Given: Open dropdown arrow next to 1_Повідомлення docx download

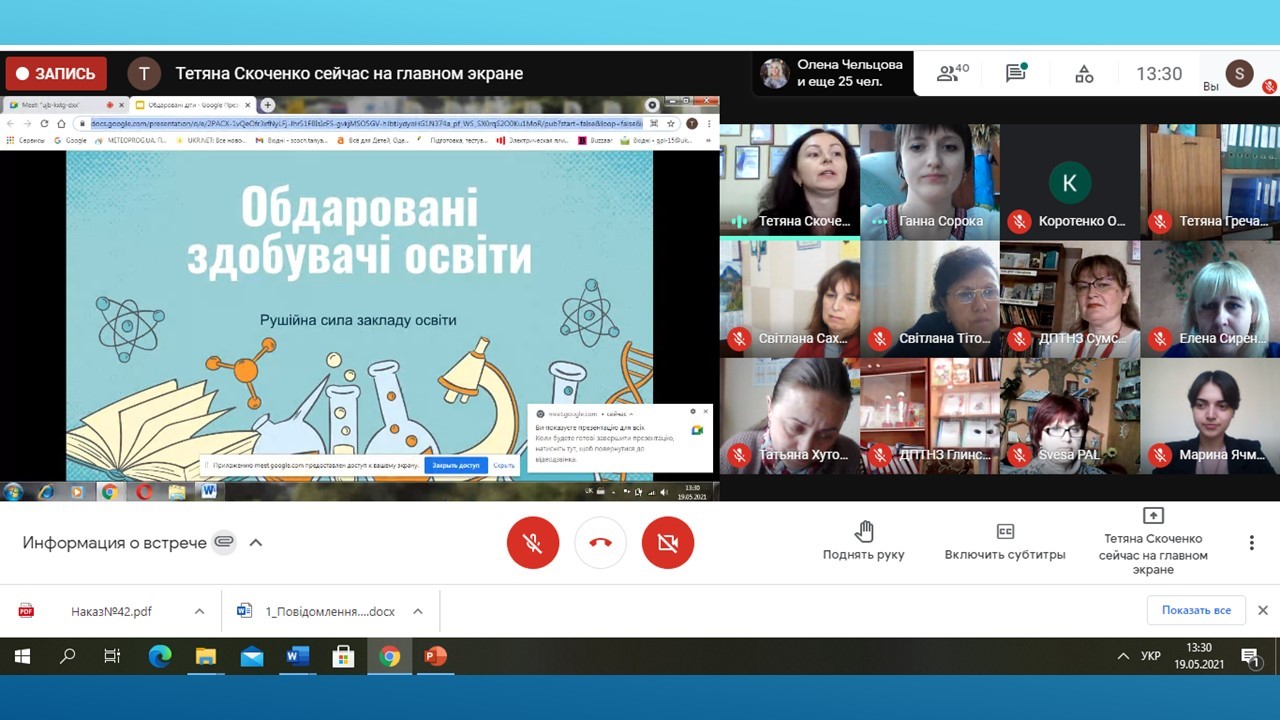Looking at the screenshot, I should [418, 611].
